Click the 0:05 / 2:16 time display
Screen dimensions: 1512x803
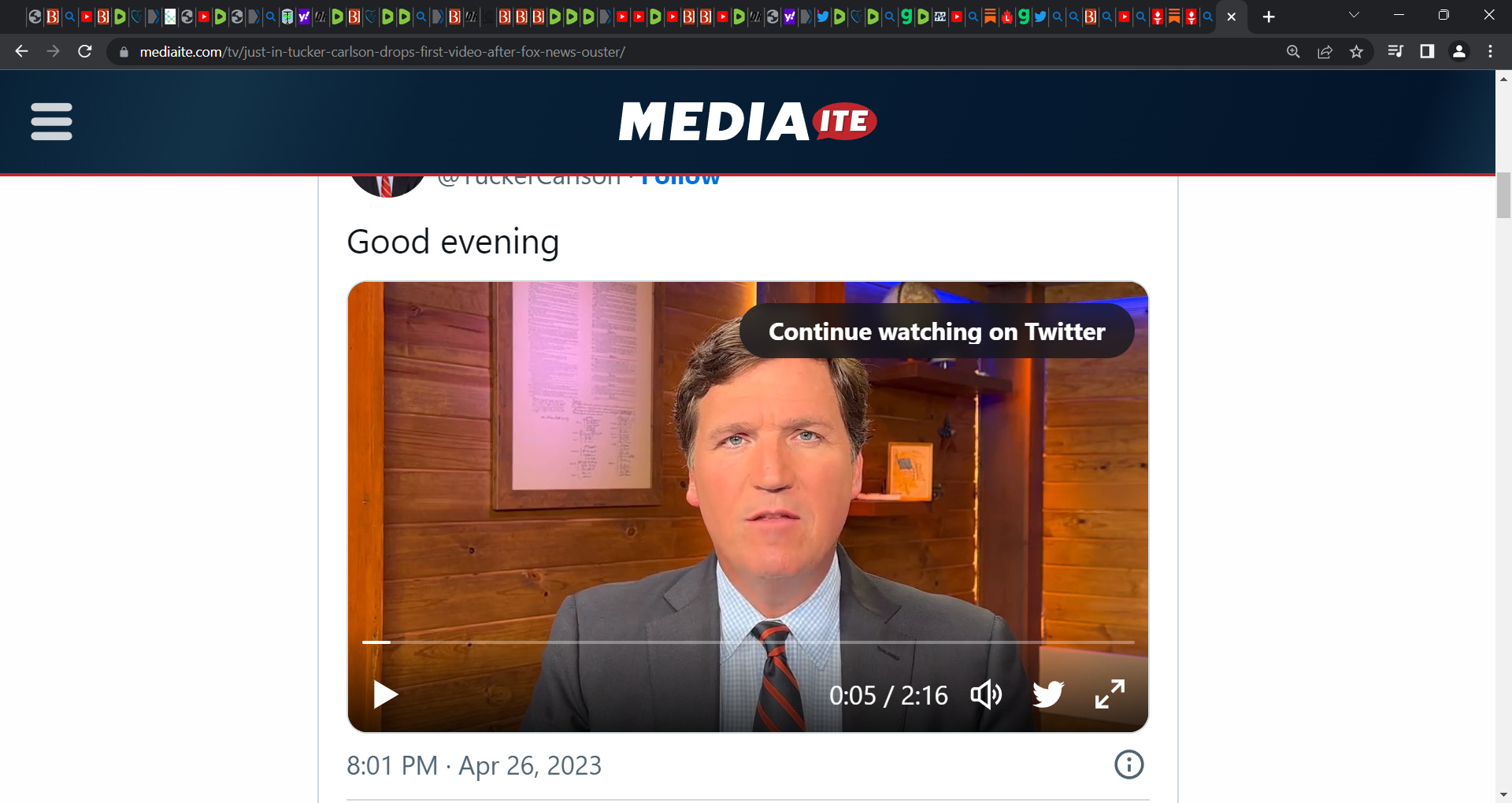click(888, 695)
